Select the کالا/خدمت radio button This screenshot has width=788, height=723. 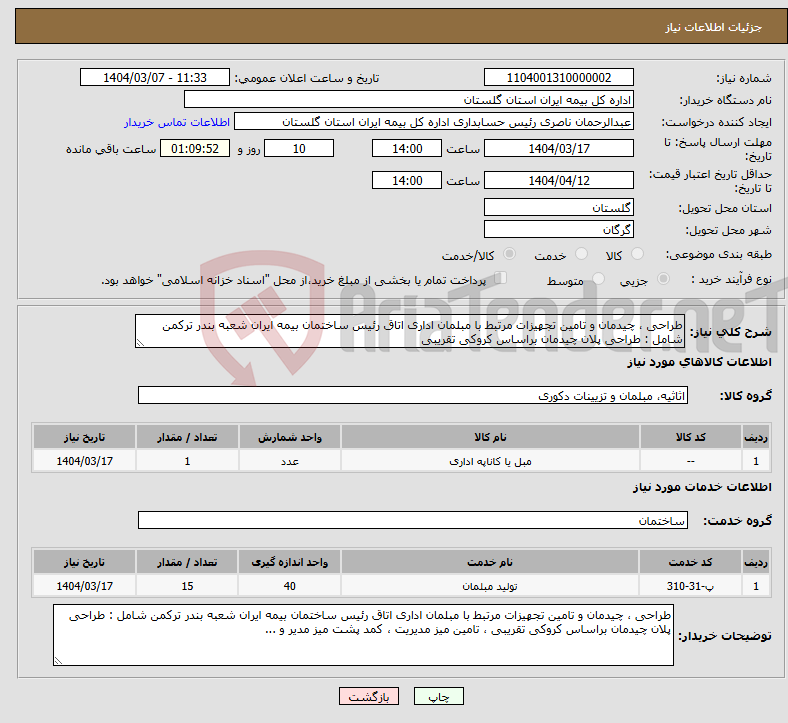coord(509,254)
